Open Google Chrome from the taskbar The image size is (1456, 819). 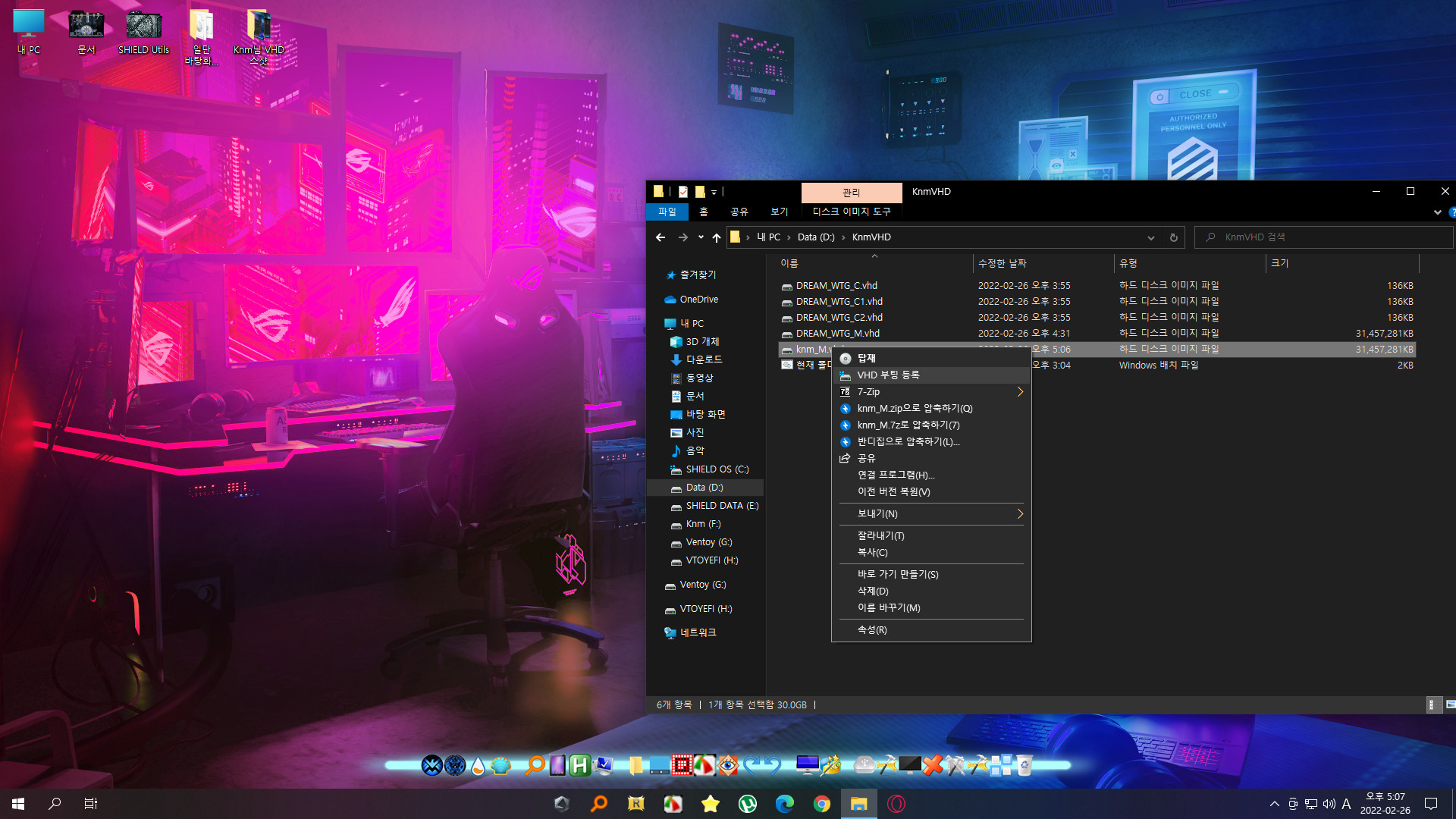822,804
